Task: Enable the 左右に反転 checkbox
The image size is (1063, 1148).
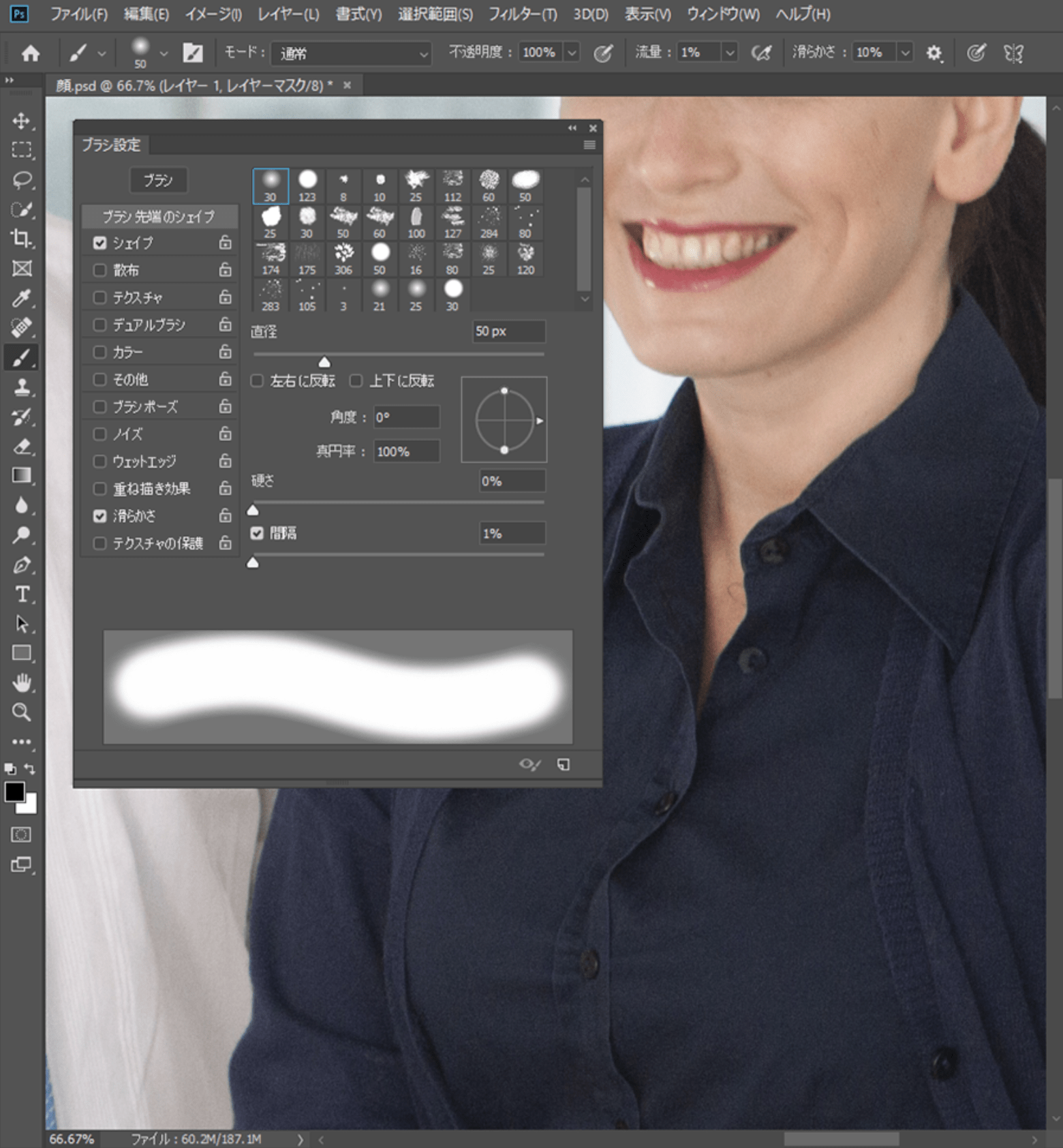Action: (x=257, y=381)
